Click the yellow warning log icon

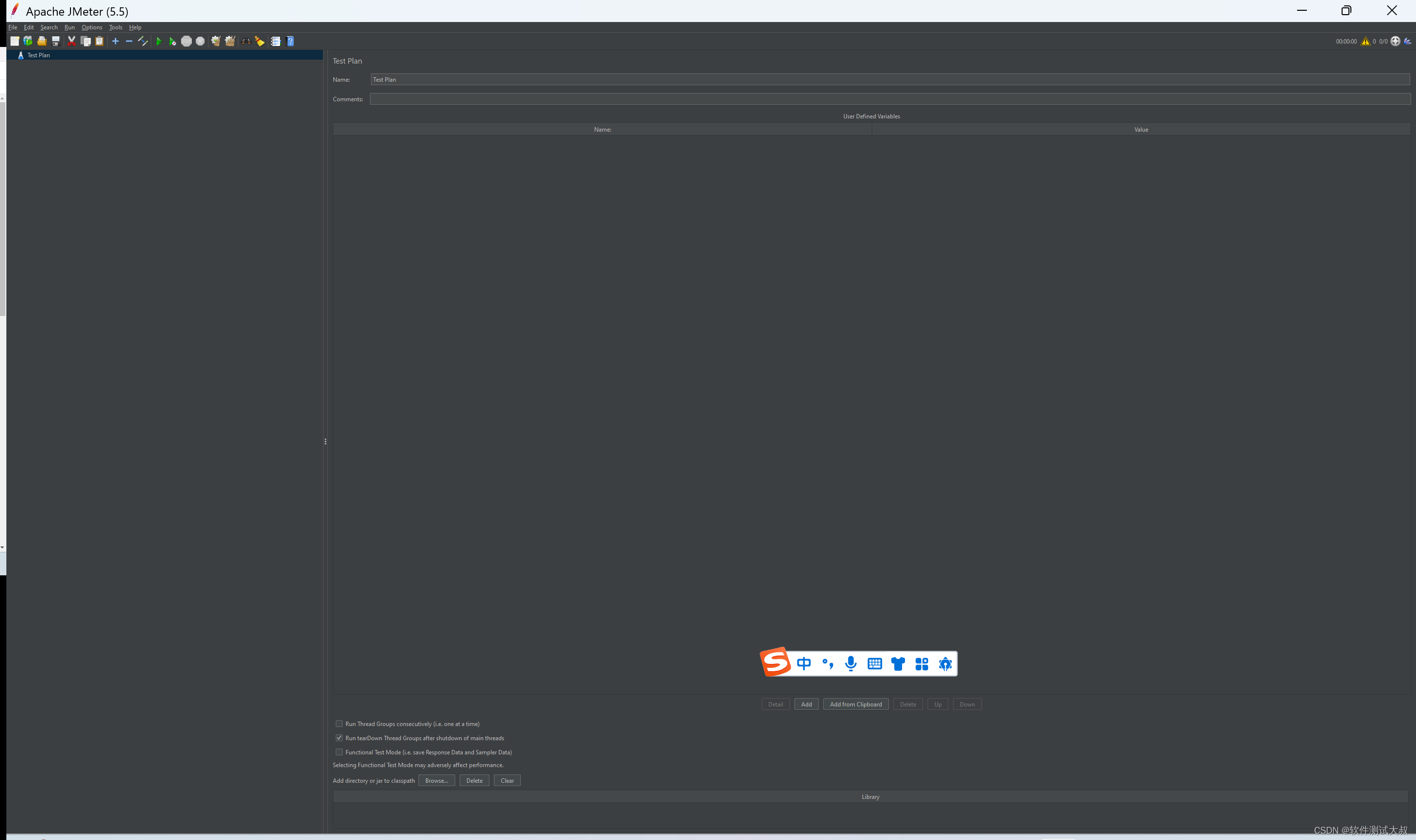pos(1366,41)
